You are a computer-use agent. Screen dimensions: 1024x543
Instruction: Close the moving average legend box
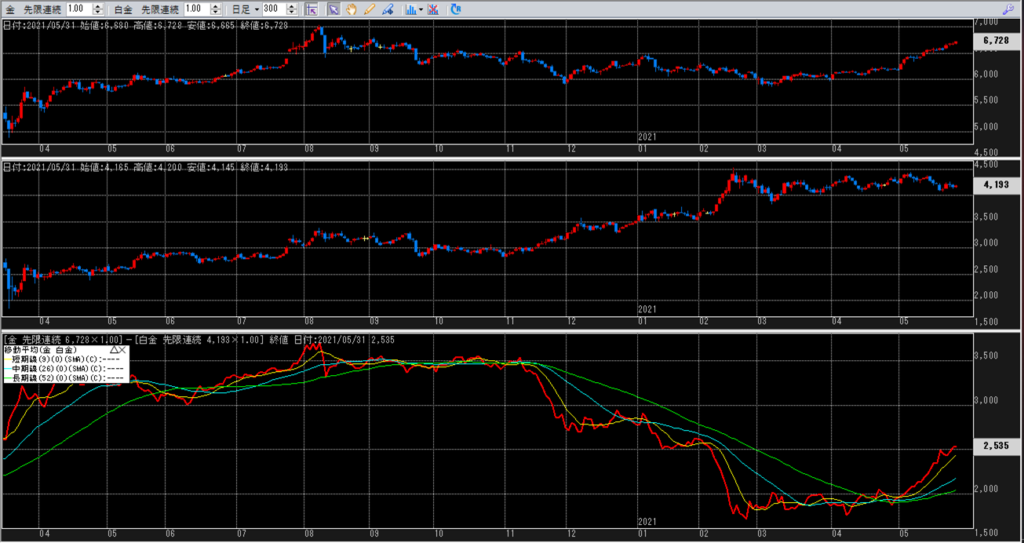(x=122, y=350)
